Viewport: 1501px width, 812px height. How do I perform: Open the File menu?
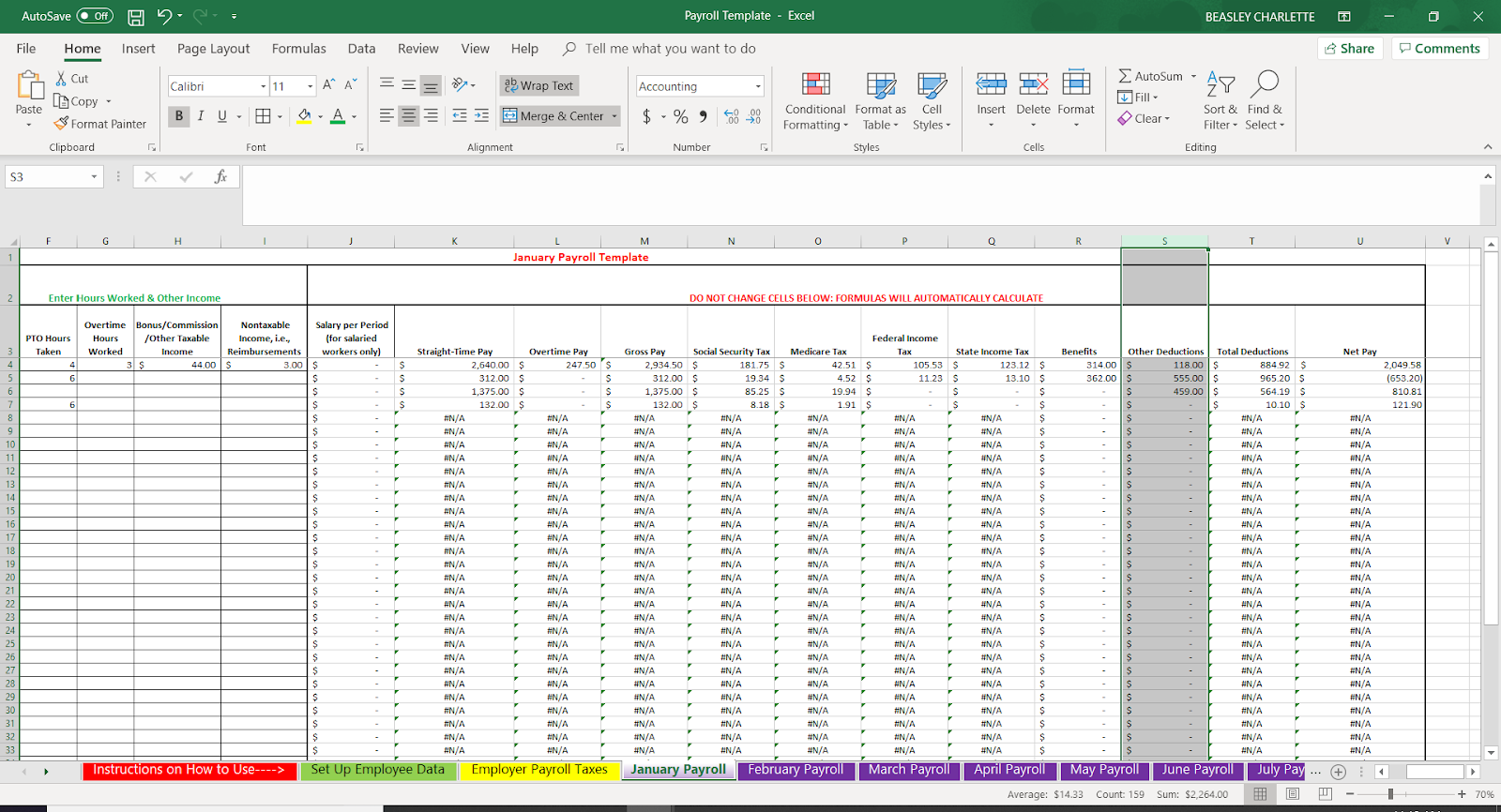pos(26,49)
